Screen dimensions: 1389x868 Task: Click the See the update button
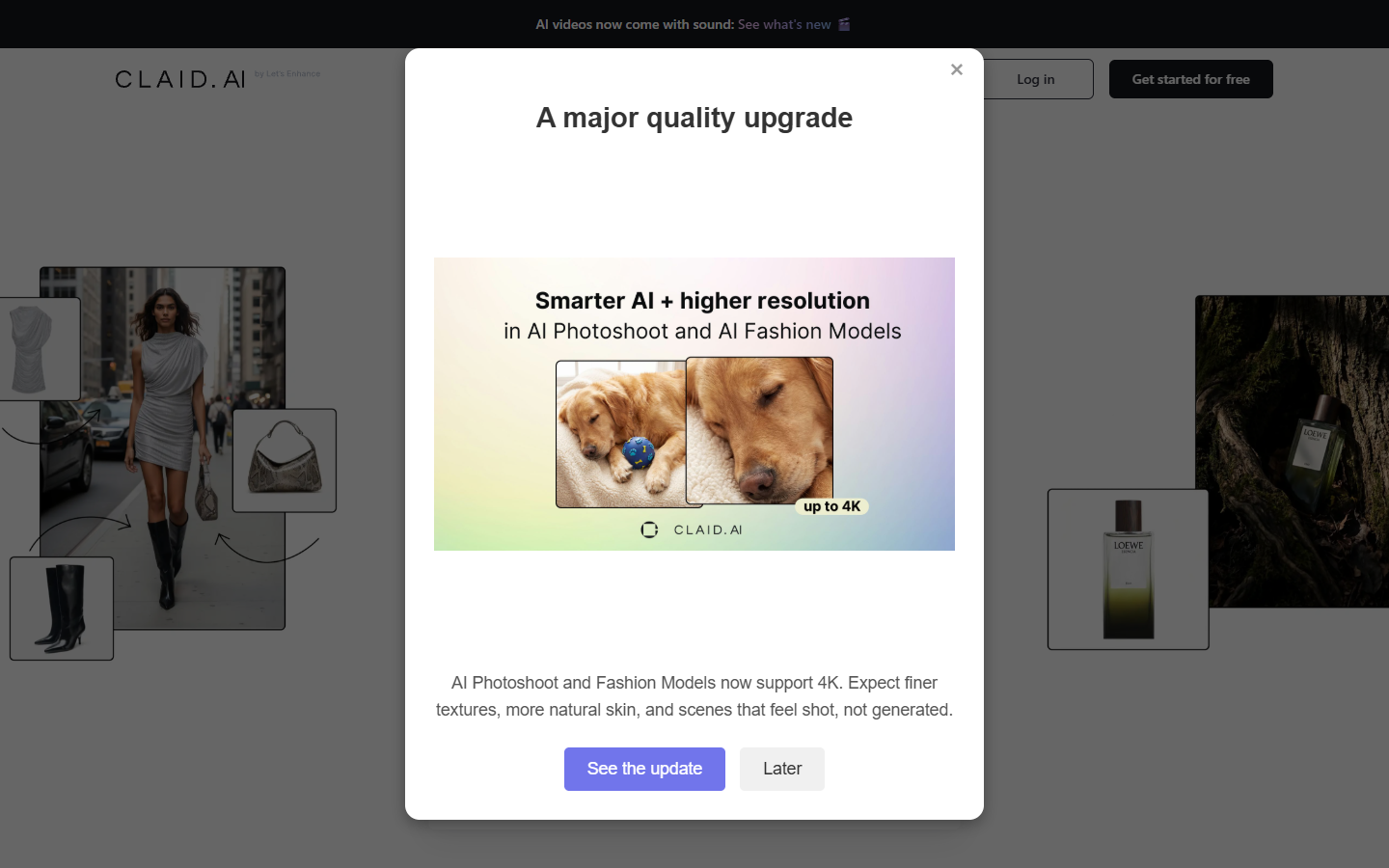(644, 769)
